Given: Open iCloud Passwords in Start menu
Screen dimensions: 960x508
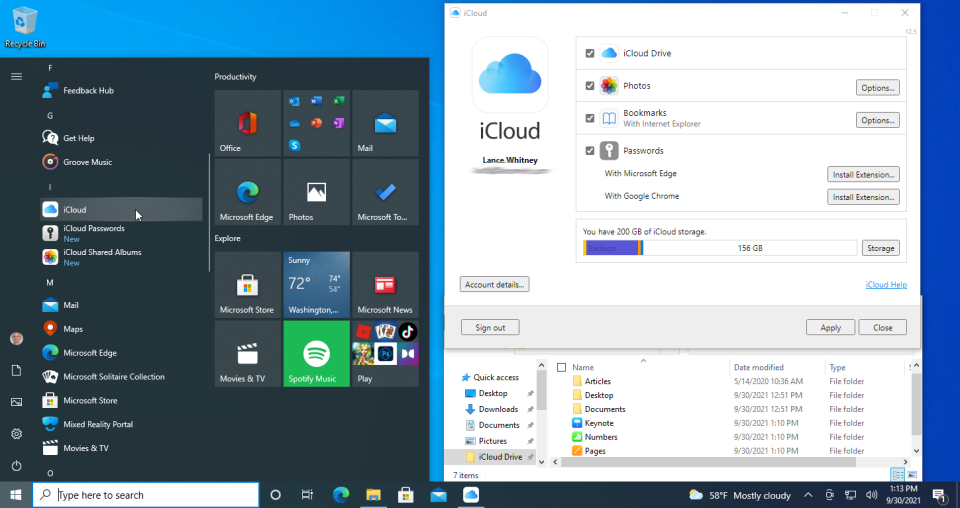Looking at the screenshot, I should [121, 233].
